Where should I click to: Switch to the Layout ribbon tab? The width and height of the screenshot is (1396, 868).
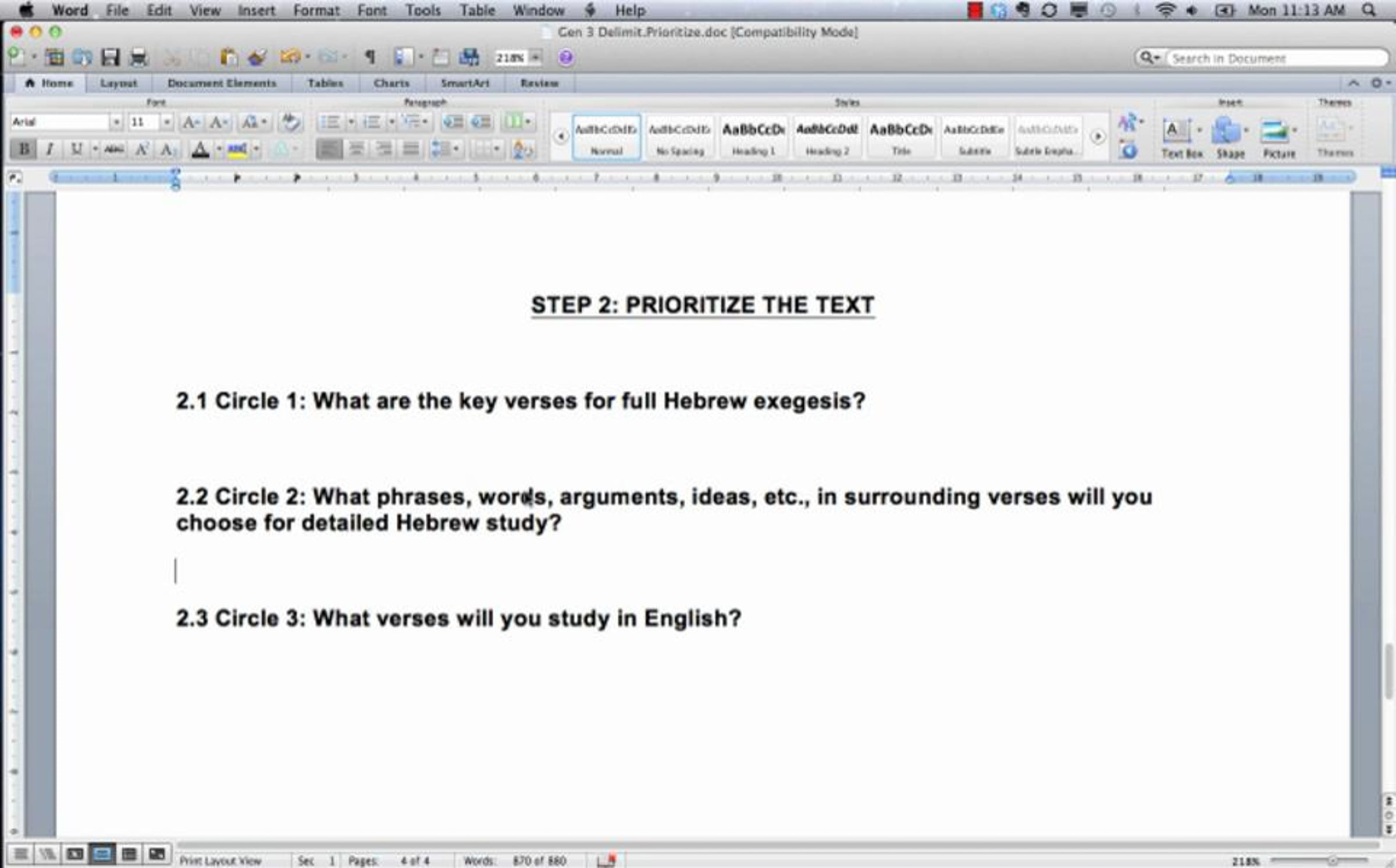(119, 83)
